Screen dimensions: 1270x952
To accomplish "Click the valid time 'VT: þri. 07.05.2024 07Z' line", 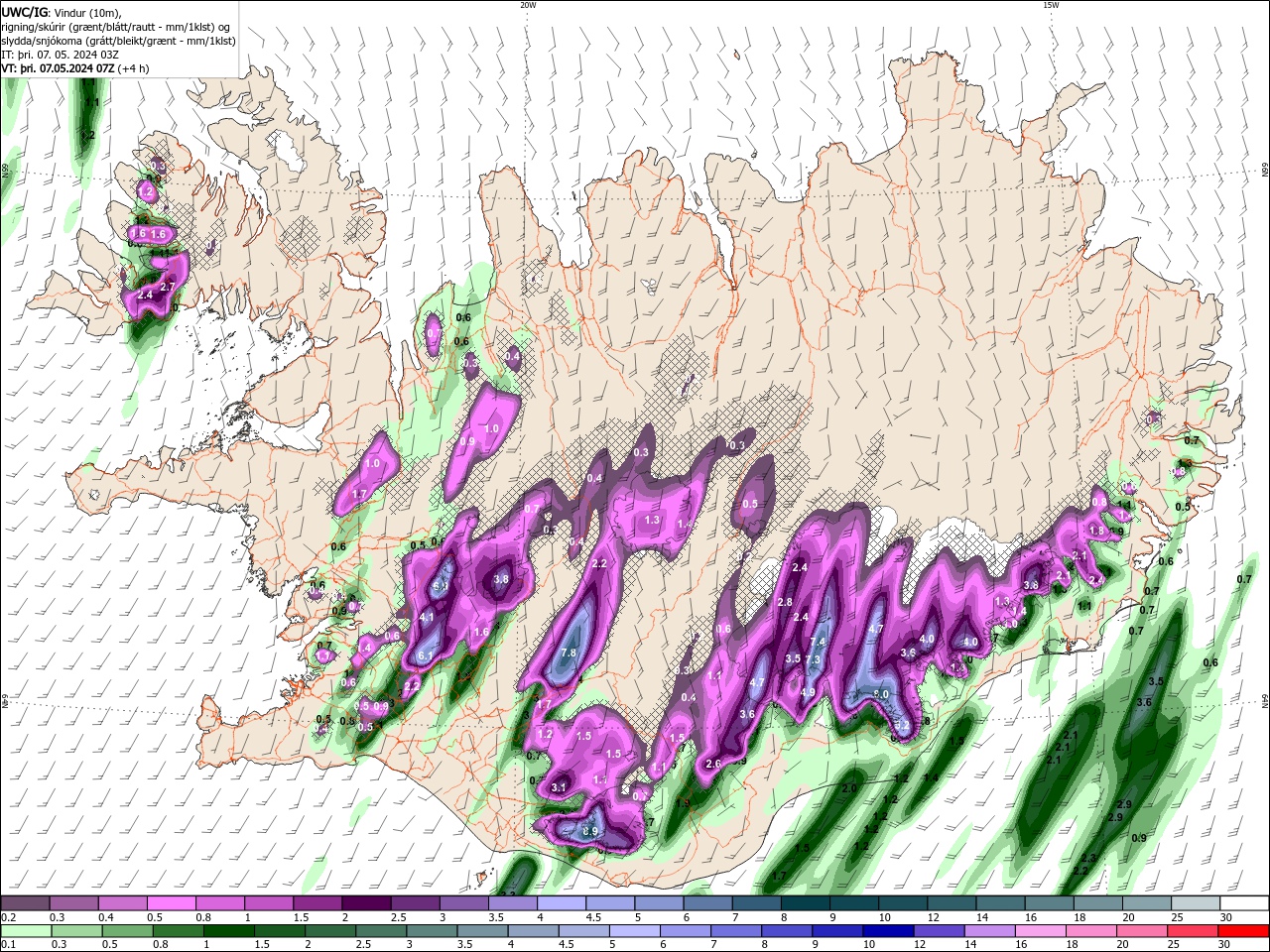I will [59, 68].
